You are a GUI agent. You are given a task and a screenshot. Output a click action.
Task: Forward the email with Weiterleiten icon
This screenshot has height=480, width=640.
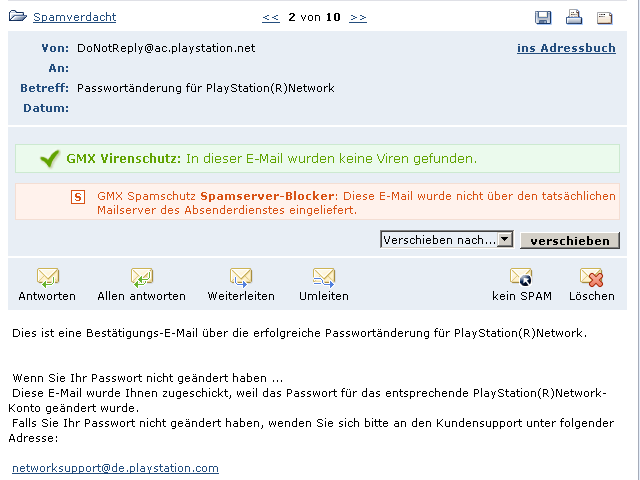[x=240, y=277]
